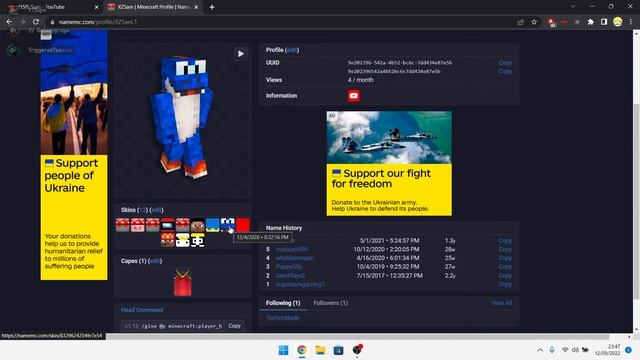640x360 pixels.
Task: Close the NameMC browser tab
Action: pos(196,7)
